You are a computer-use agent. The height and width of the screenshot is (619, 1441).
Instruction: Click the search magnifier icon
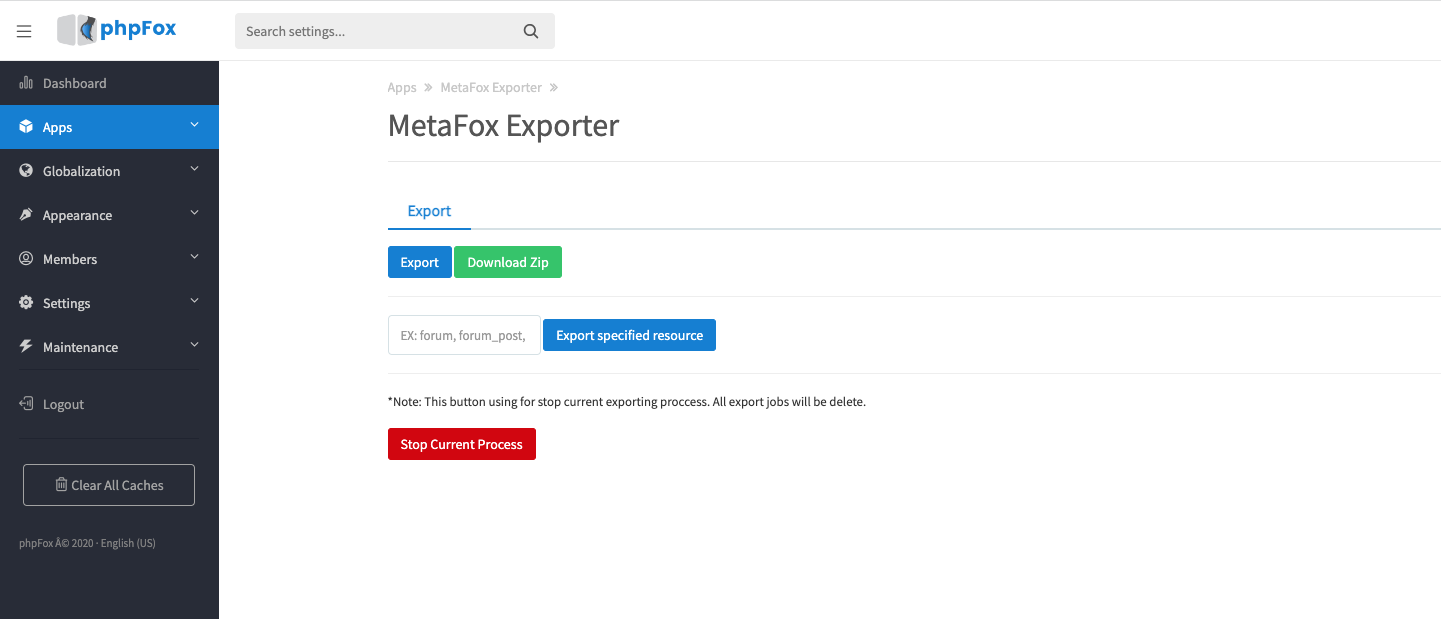point(531,31)
